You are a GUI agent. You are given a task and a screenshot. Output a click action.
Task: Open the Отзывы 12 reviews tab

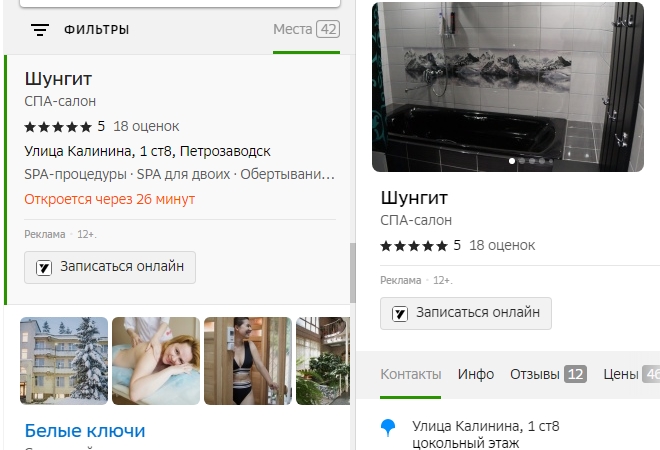click(548, 374)
